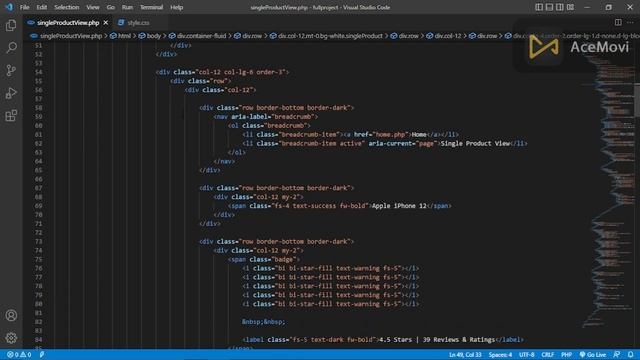Open Run and Debug view
The image size is (640, 360).
(11, 93)
